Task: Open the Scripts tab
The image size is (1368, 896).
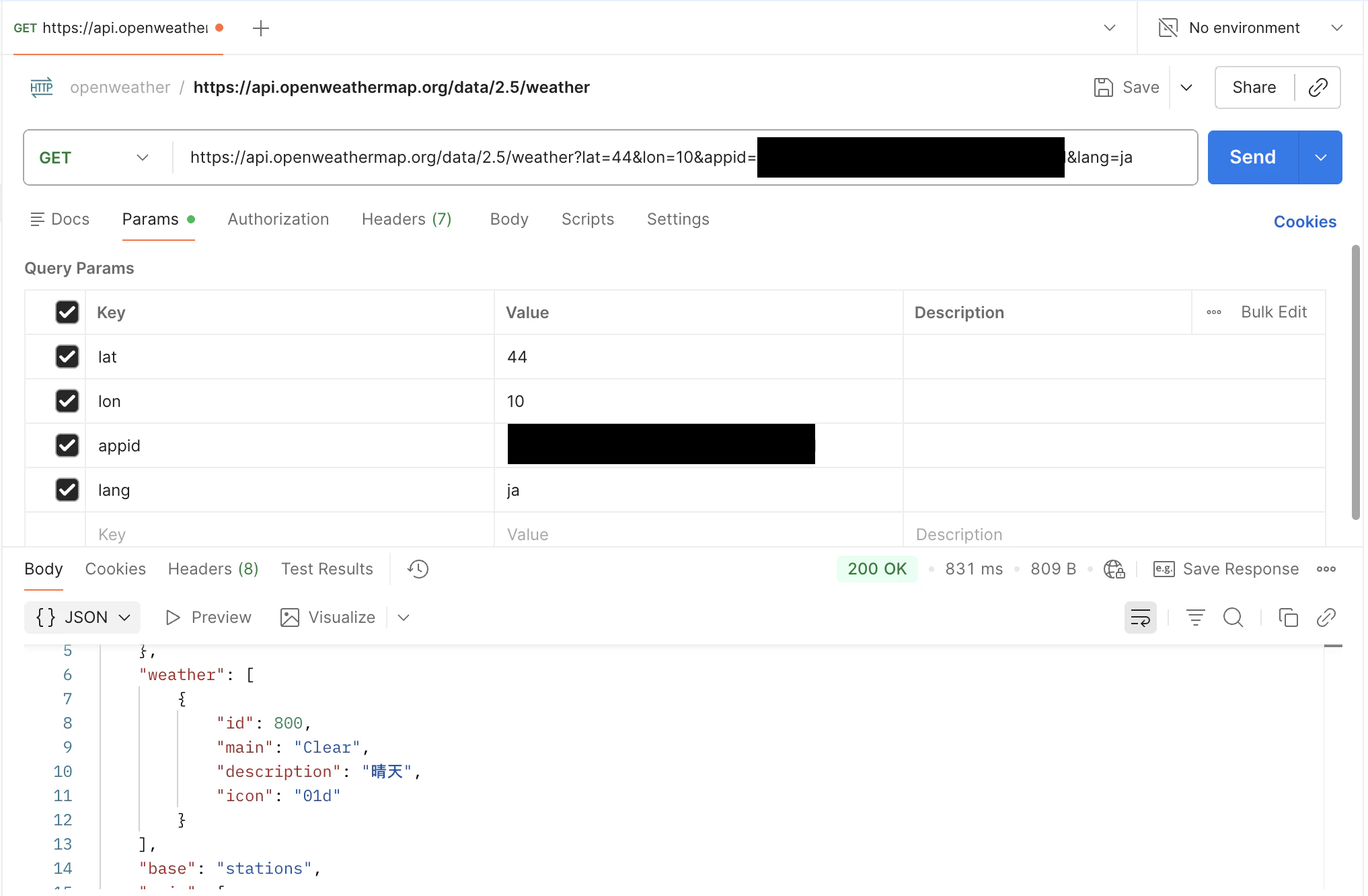Action: point(588,219)
